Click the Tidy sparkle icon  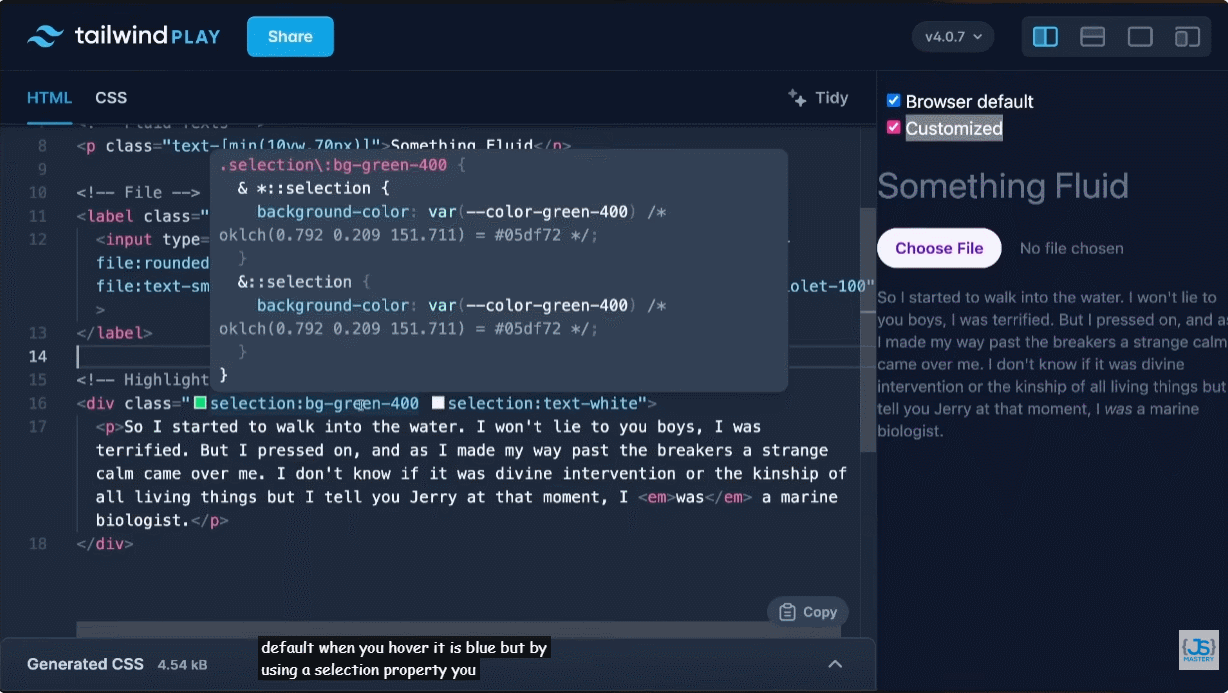[x=797, y=98]
